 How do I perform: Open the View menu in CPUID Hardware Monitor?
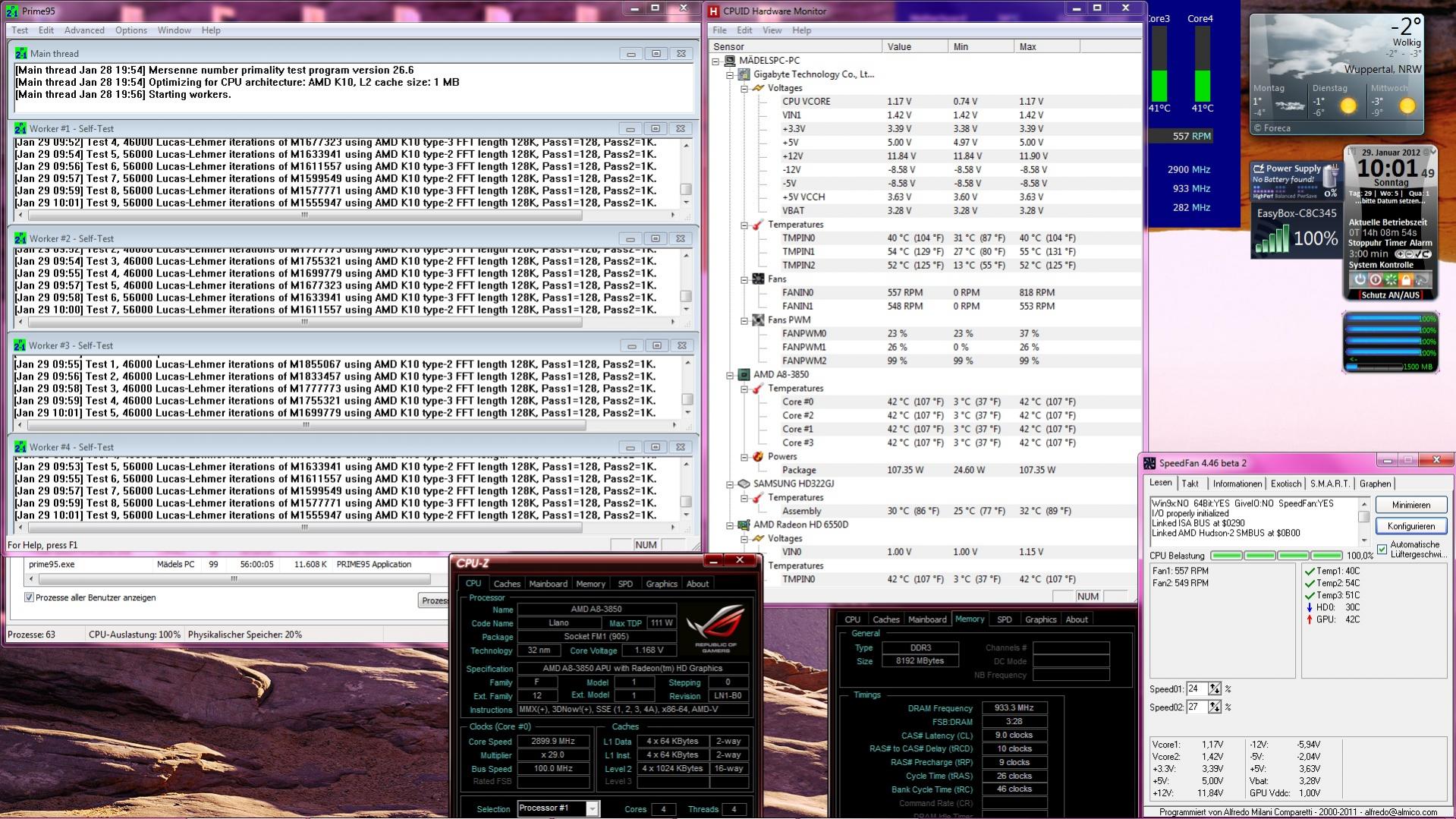coord(772,30)
